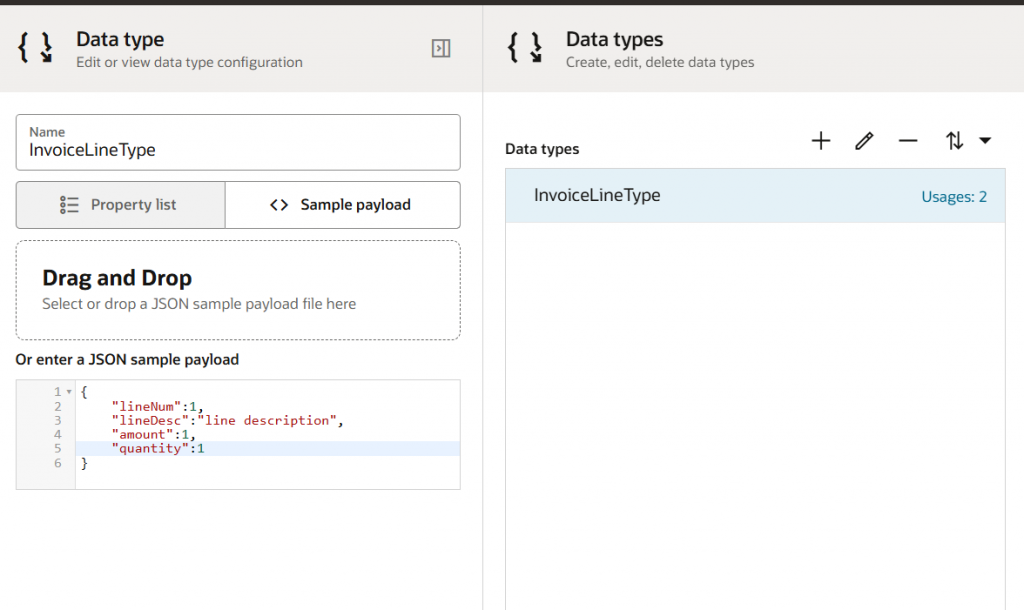Image resolution: width=1024 pixels, height=610 pixels.
Task: Focus the Name field containing InvoiceLineType
Action: coord(238,150)
